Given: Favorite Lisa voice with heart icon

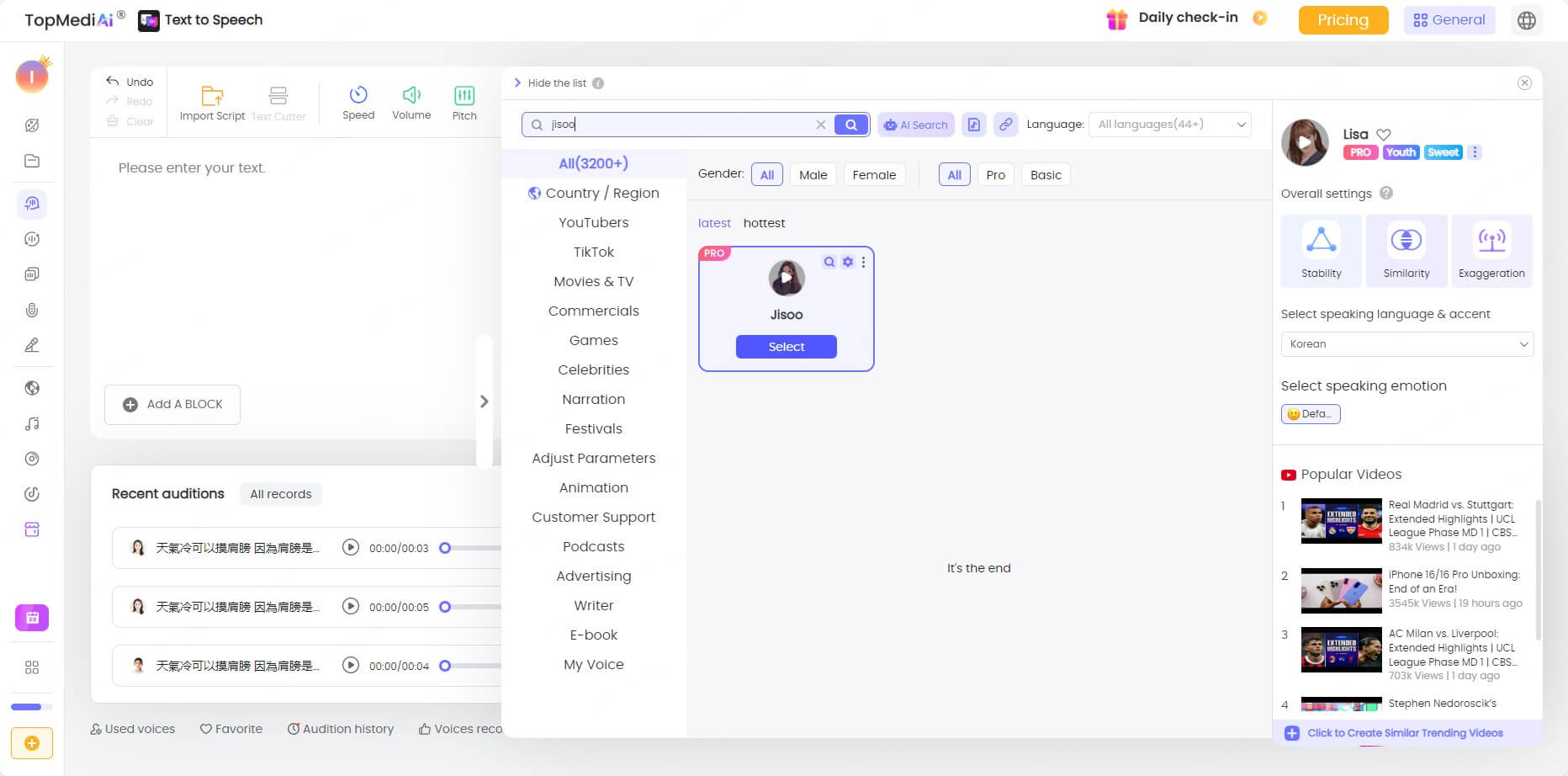Looking at the screenshot, I should point(1384,134).
